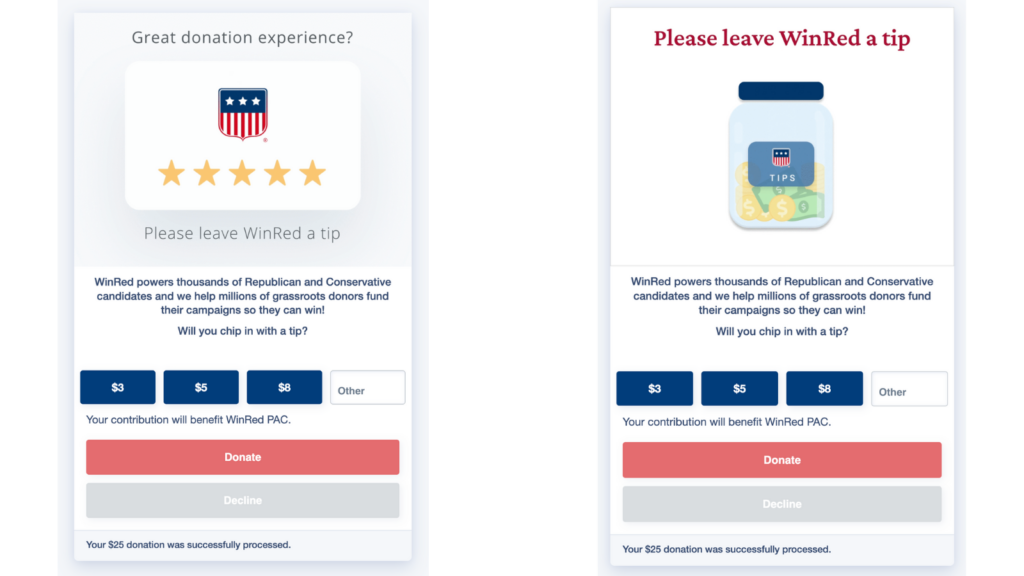
Task: Click the Other amount field on left form
Action: 368,387
